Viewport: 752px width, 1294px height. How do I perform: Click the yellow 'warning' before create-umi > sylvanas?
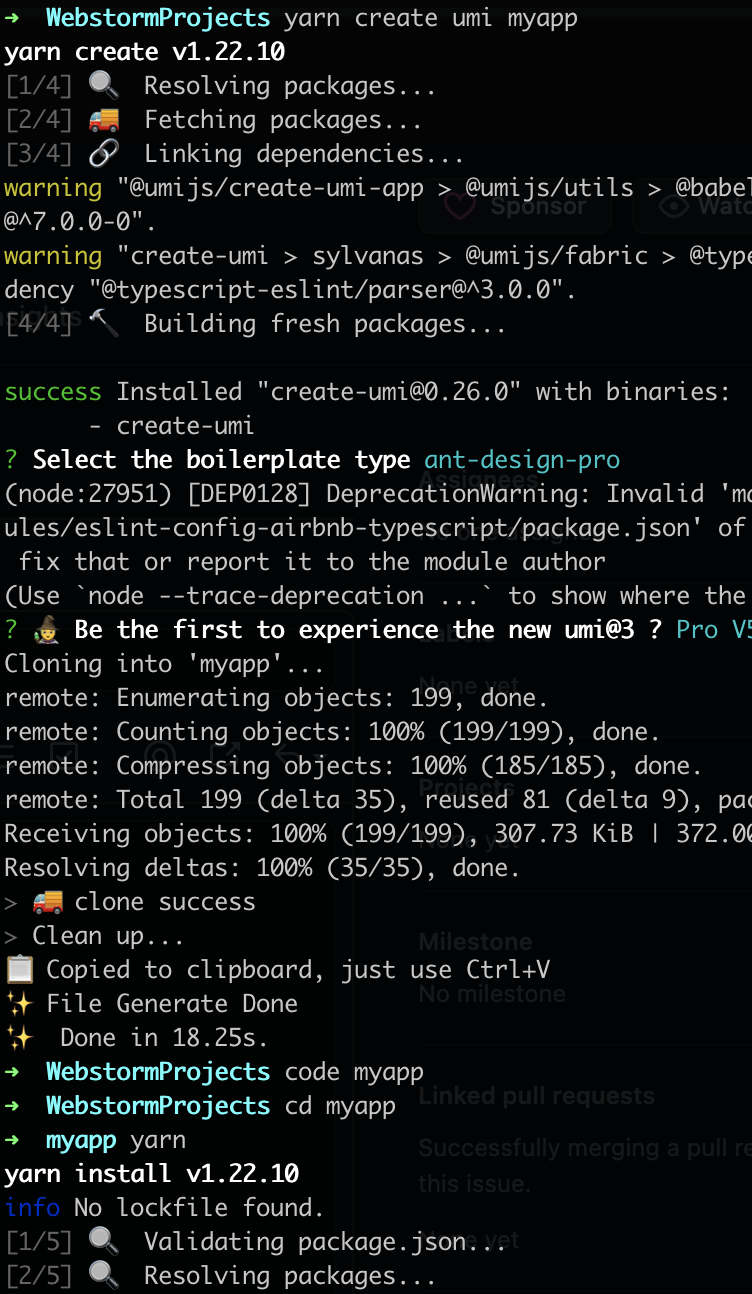point(53,256)
